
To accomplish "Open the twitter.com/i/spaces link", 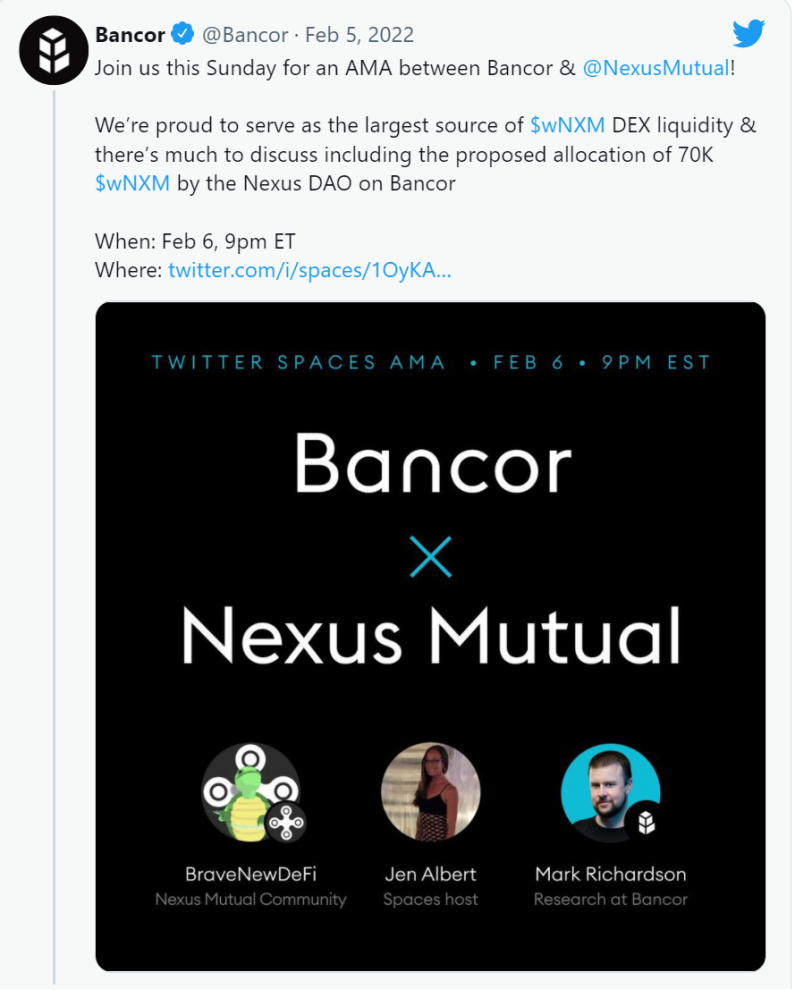I will (309, 270).
